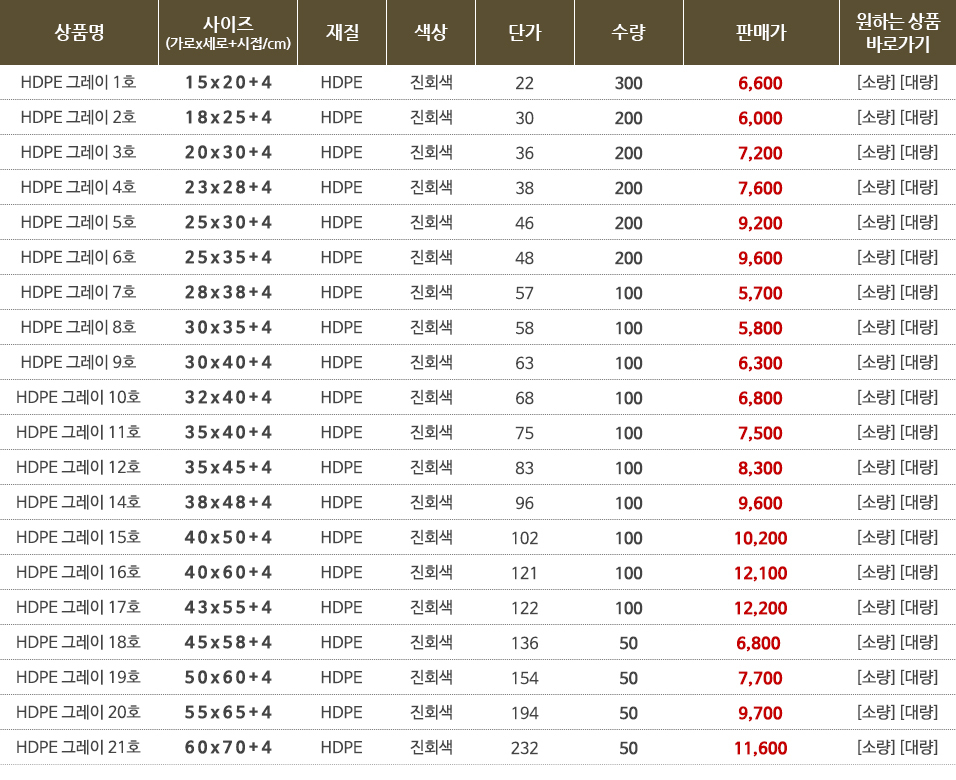The height and width of the screenshot is (780, 956).
Task: Open [대량] link for HDPE 그레이 9호
Action: [x=919, y=362]
